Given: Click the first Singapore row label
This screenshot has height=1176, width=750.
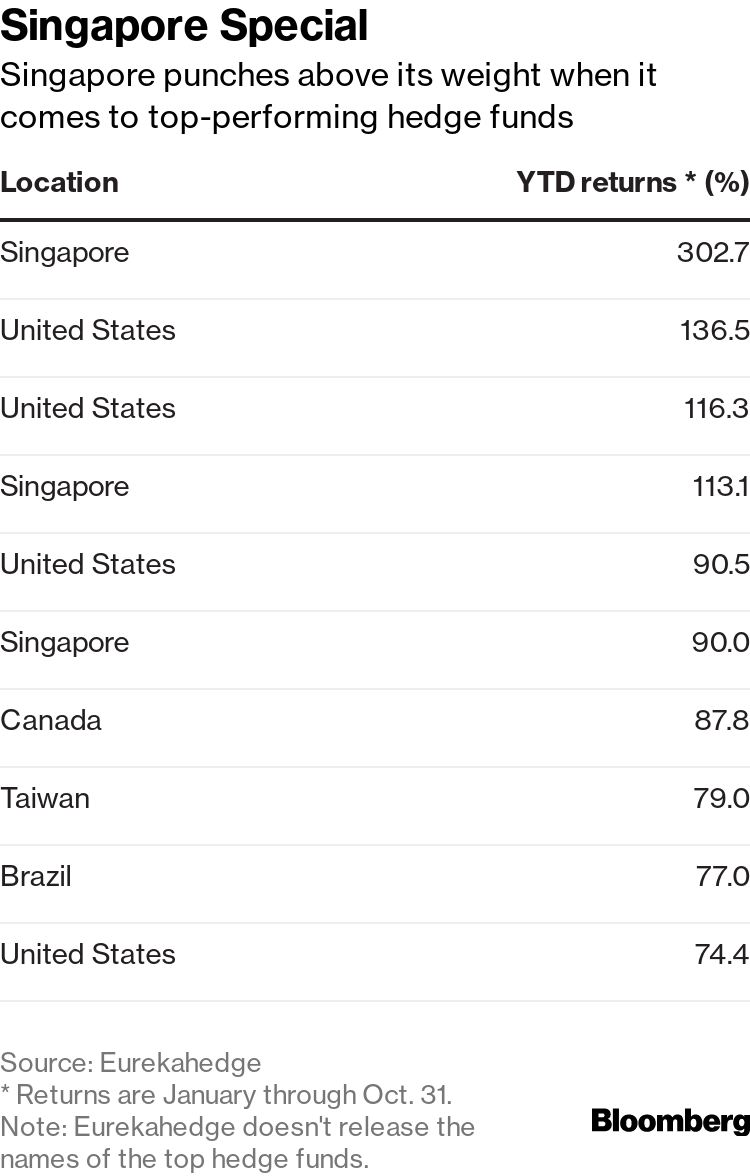Looking at the screenshot, I should pos(64,254).
